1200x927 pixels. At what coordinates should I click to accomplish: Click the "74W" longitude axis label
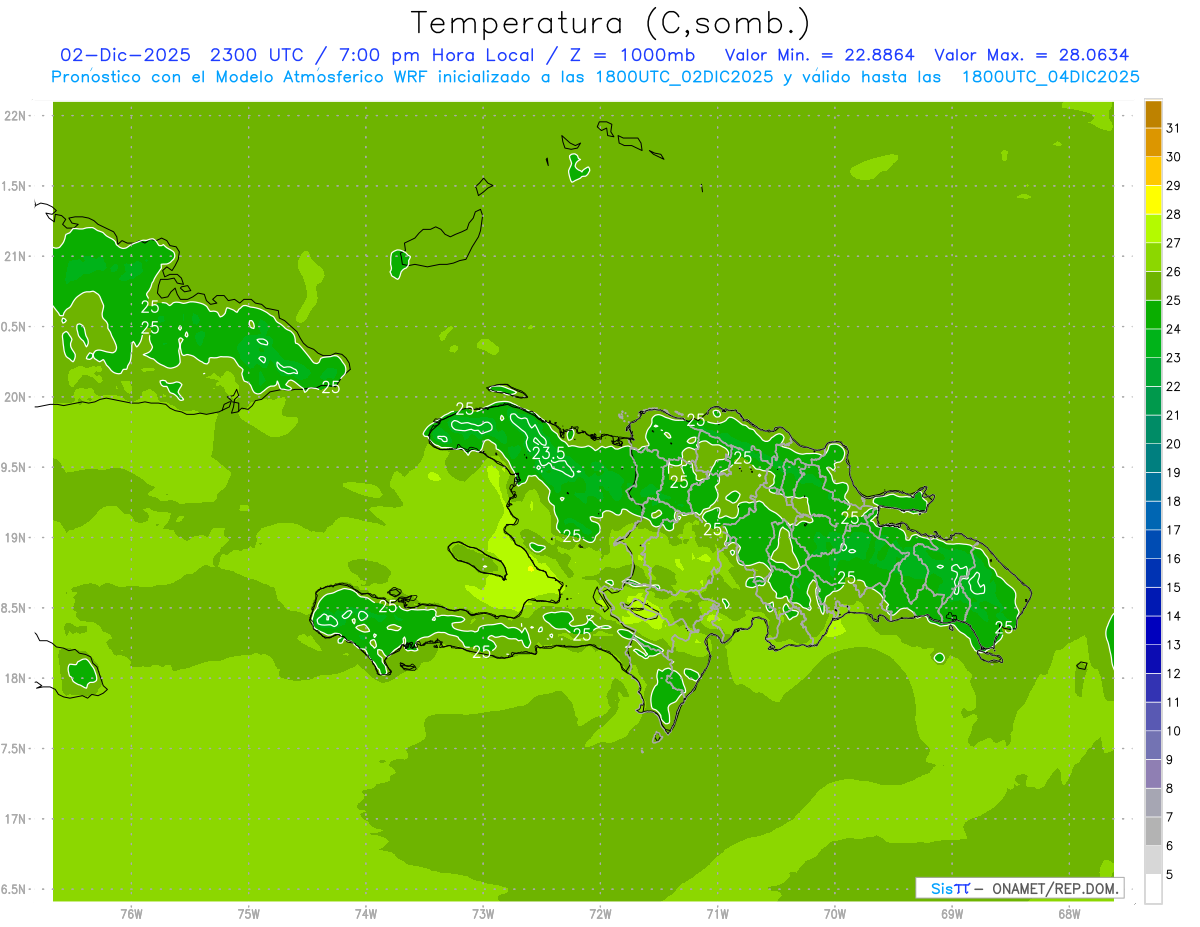(366, 914)
